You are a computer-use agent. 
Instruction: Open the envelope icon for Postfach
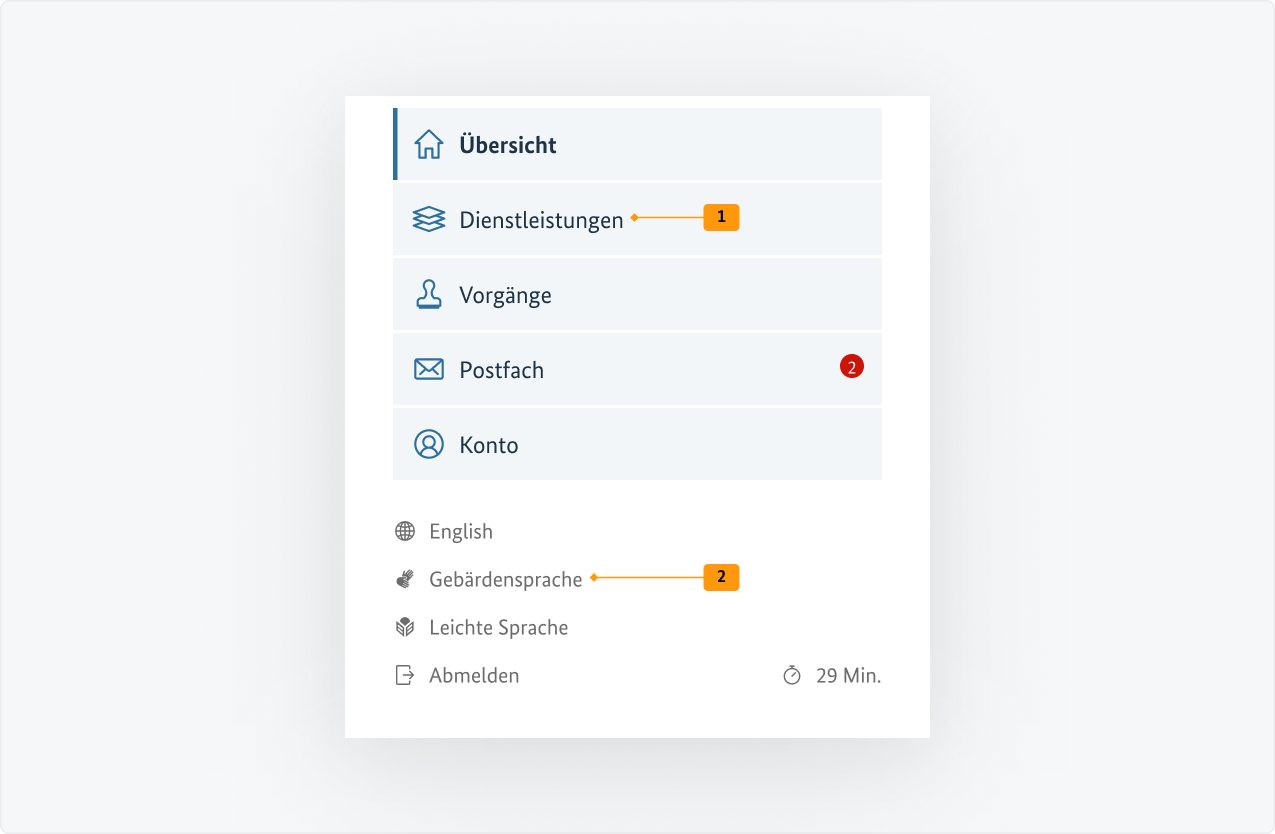click(429, 369)
